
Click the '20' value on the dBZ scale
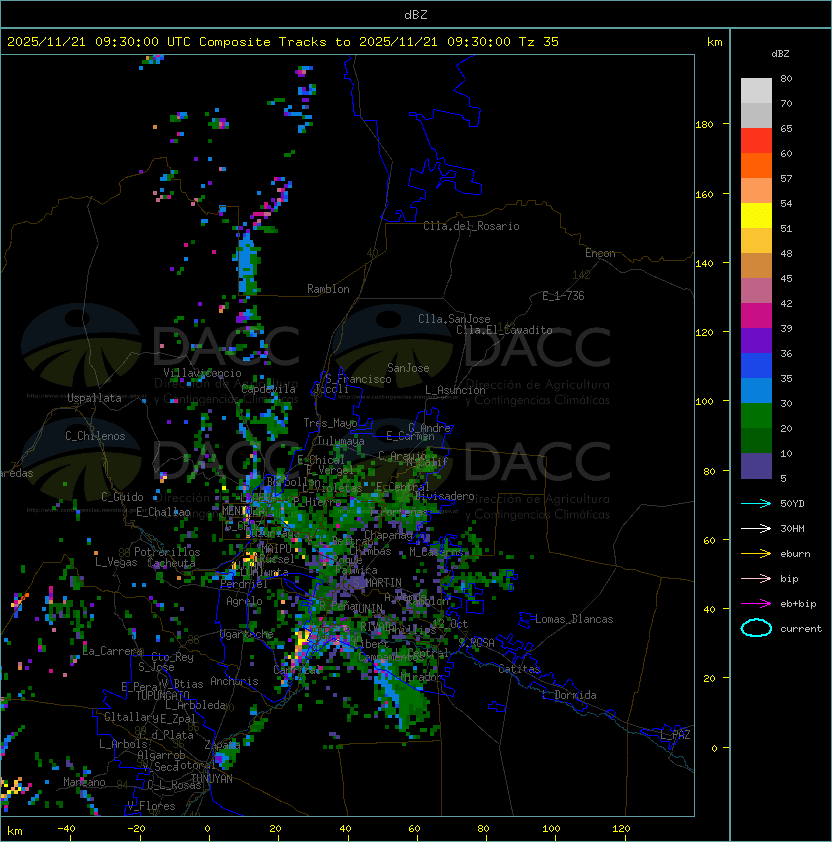786,429
